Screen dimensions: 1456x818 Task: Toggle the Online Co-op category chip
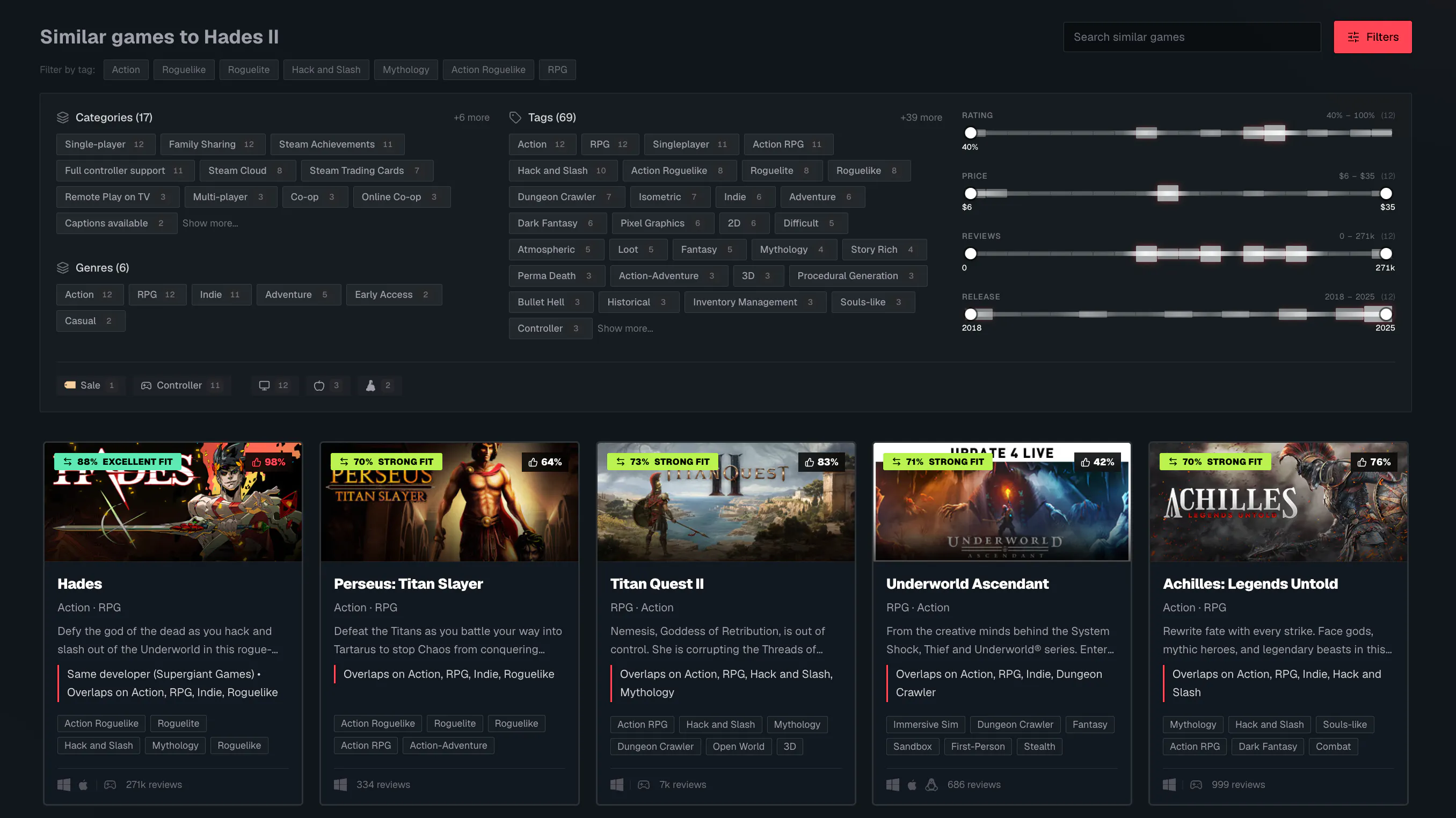click(x=402, y=197)
